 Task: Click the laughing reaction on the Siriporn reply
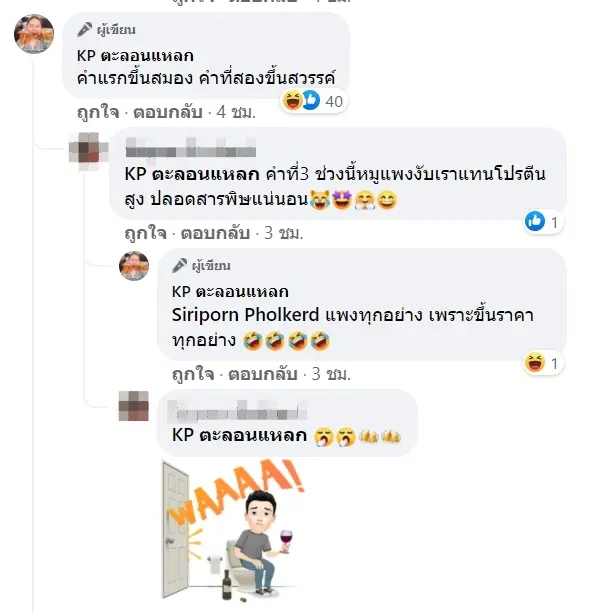coord(534,362)
